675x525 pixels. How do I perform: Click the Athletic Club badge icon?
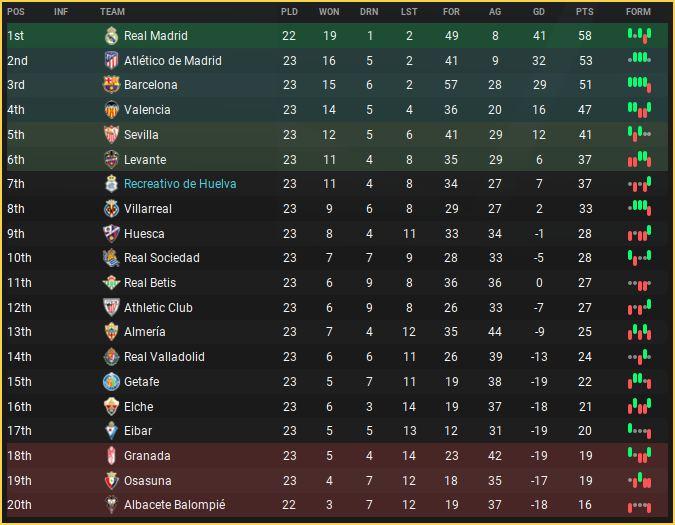coord(111,308)
